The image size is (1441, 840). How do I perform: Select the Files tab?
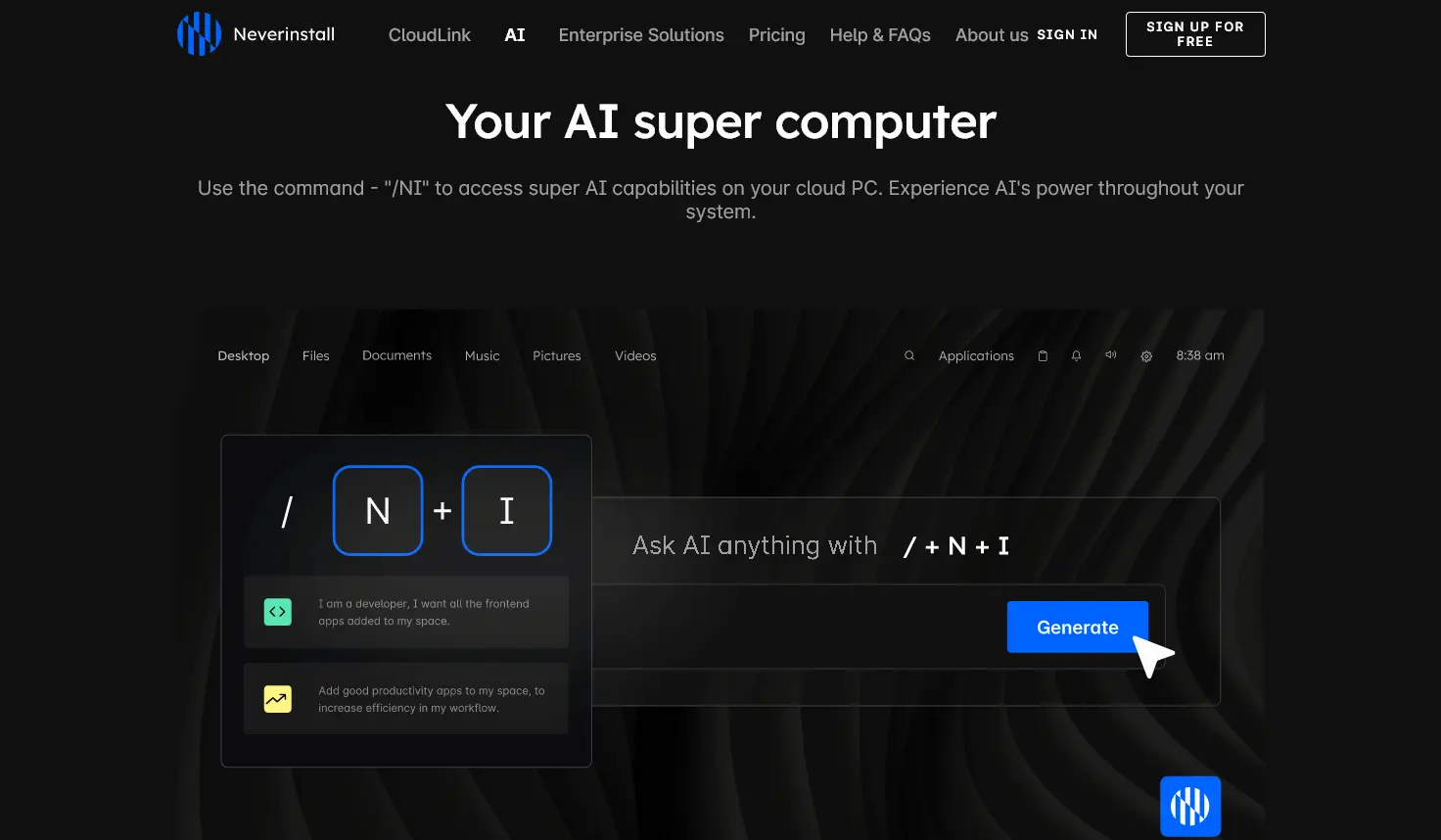tap(316, 355)
